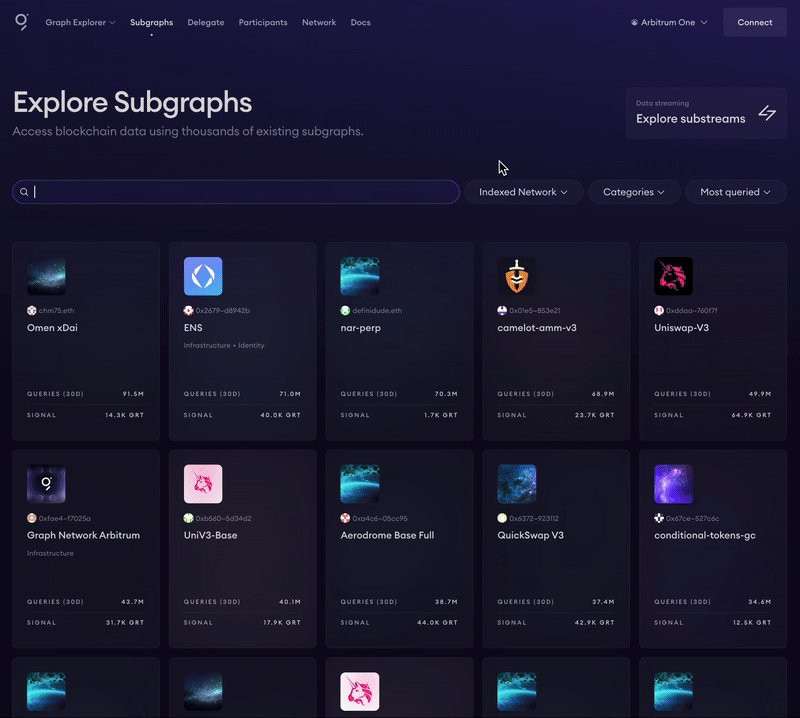800x718 pixels.
Task: Open the UniV3-Base subgraph title
Action: tap(210, 535)
